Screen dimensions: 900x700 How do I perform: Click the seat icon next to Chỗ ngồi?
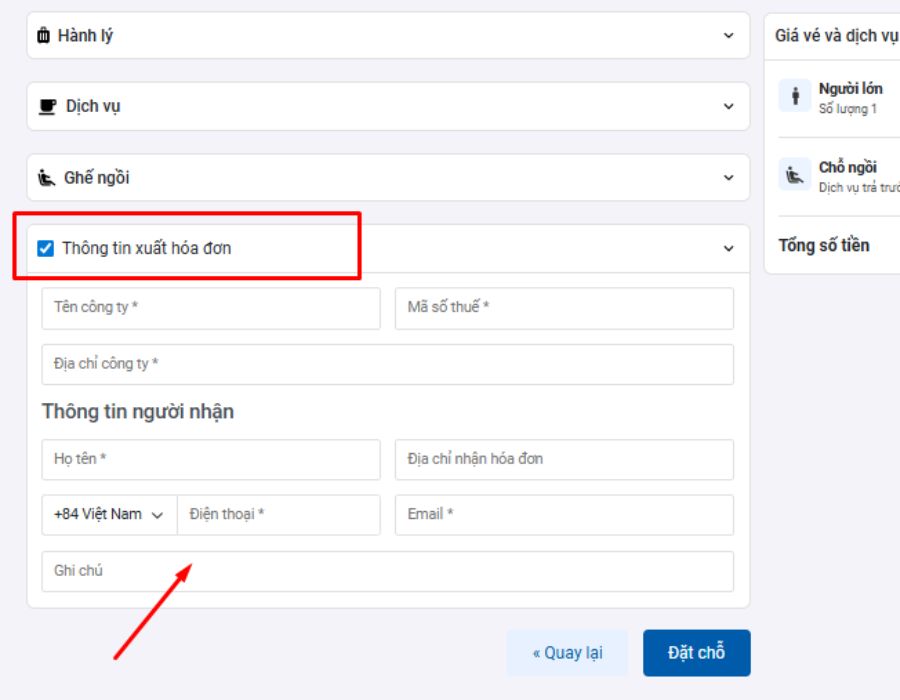[795, 174]
